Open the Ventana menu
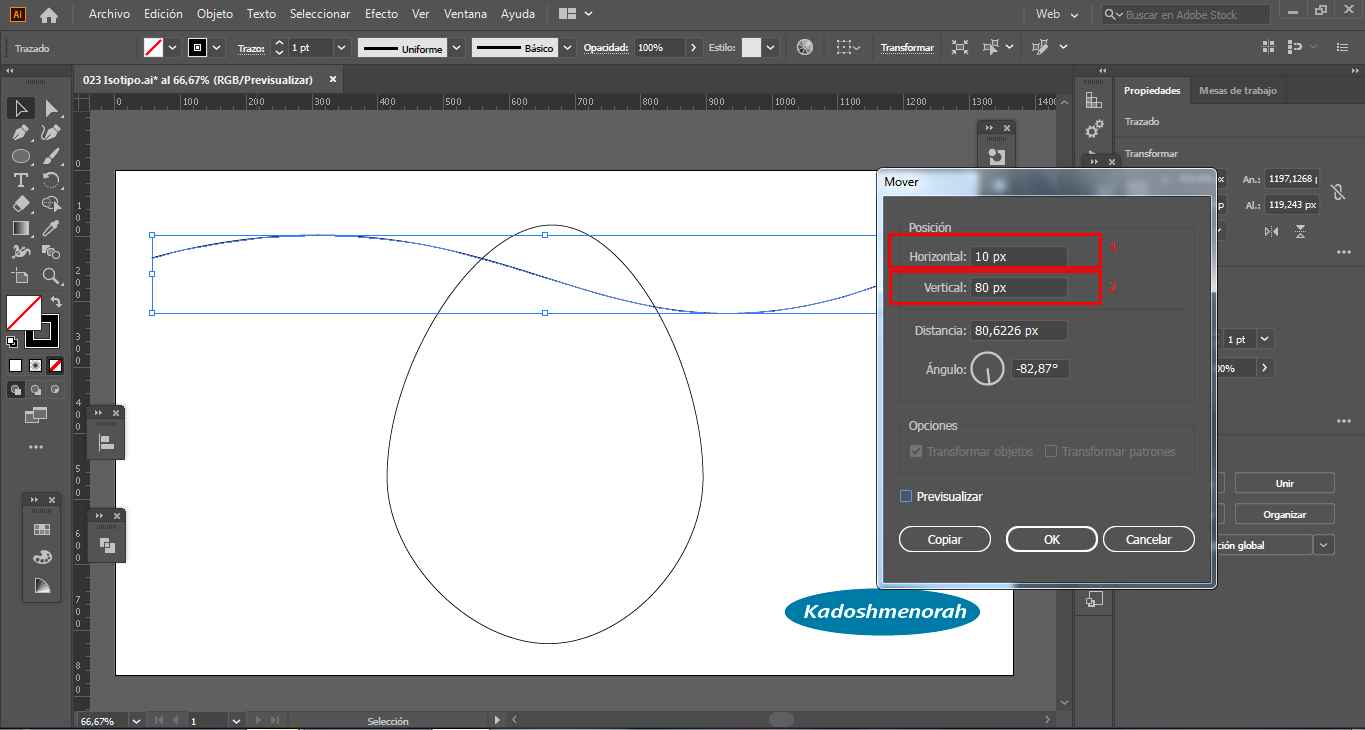The image size is (1365, 730). (x=465, y=14)
